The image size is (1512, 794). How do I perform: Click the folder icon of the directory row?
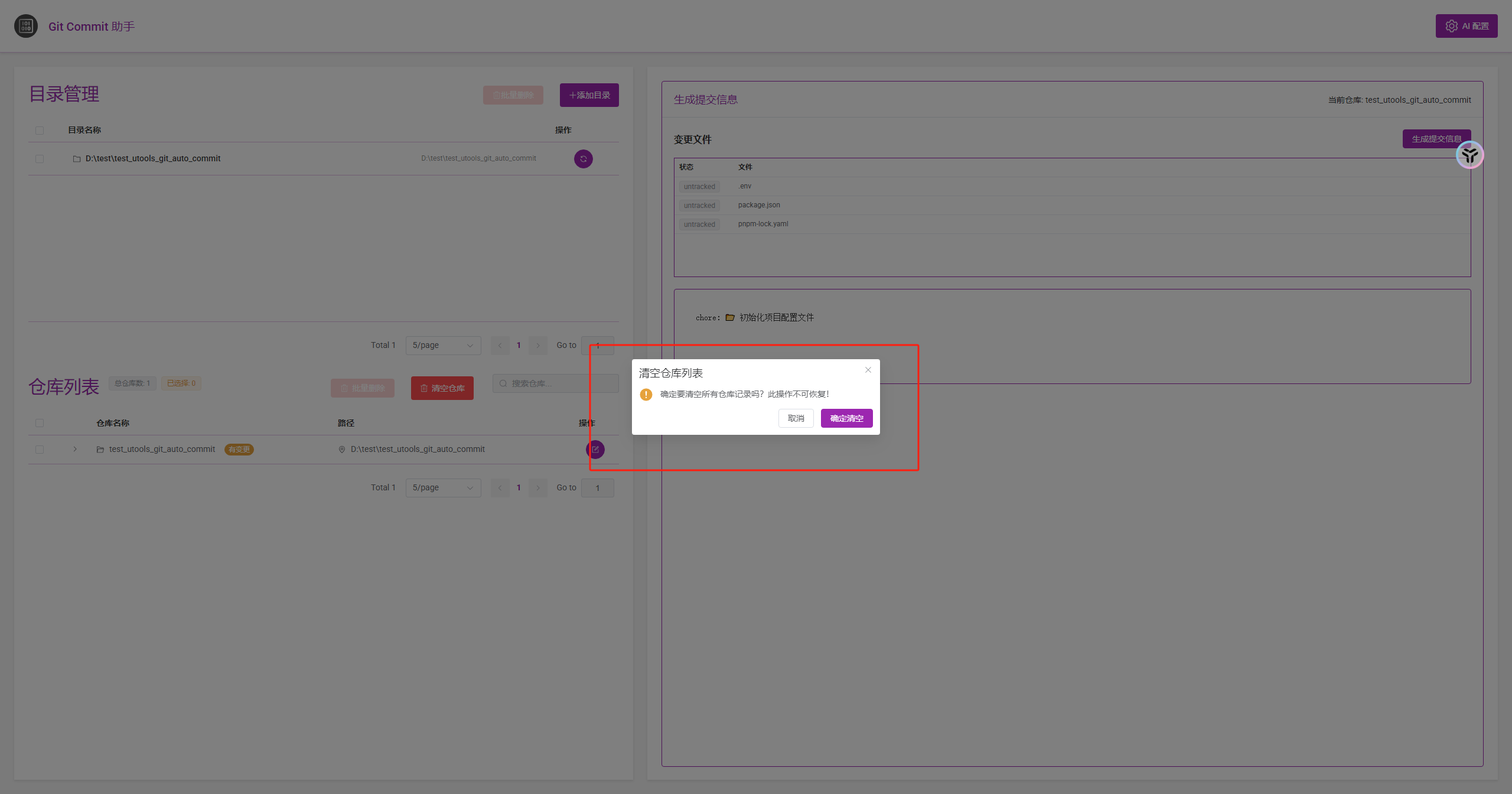point(77,159)
